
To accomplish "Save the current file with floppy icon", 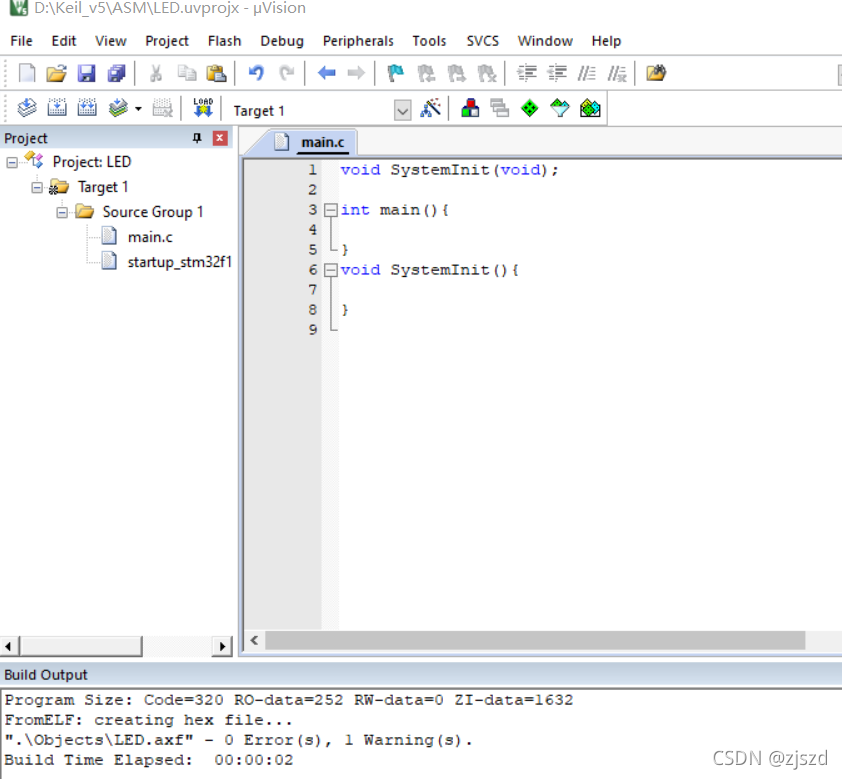I will point(86,73).
